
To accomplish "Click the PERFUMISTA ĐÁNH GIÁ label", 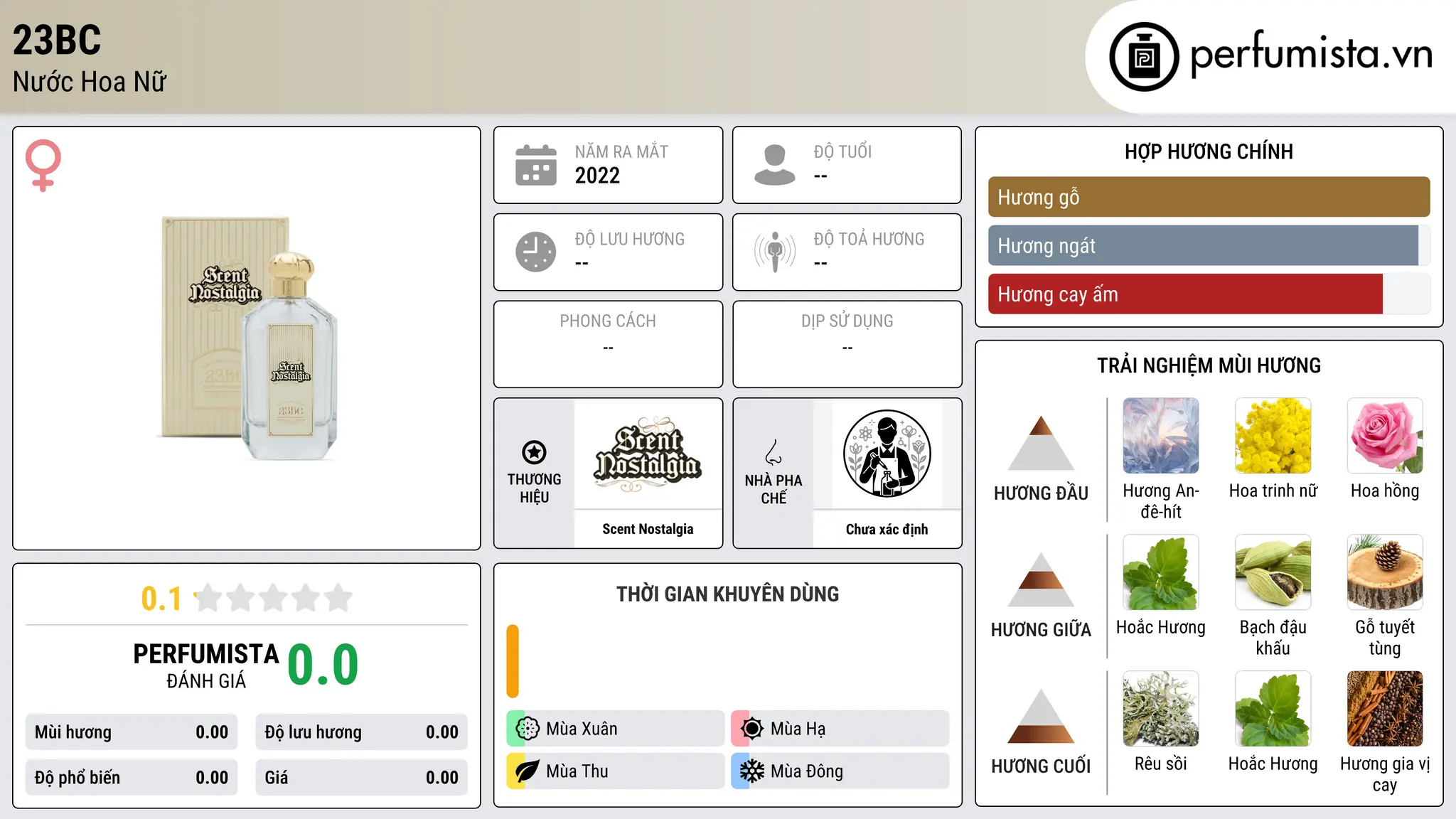I will pos(206,665).
